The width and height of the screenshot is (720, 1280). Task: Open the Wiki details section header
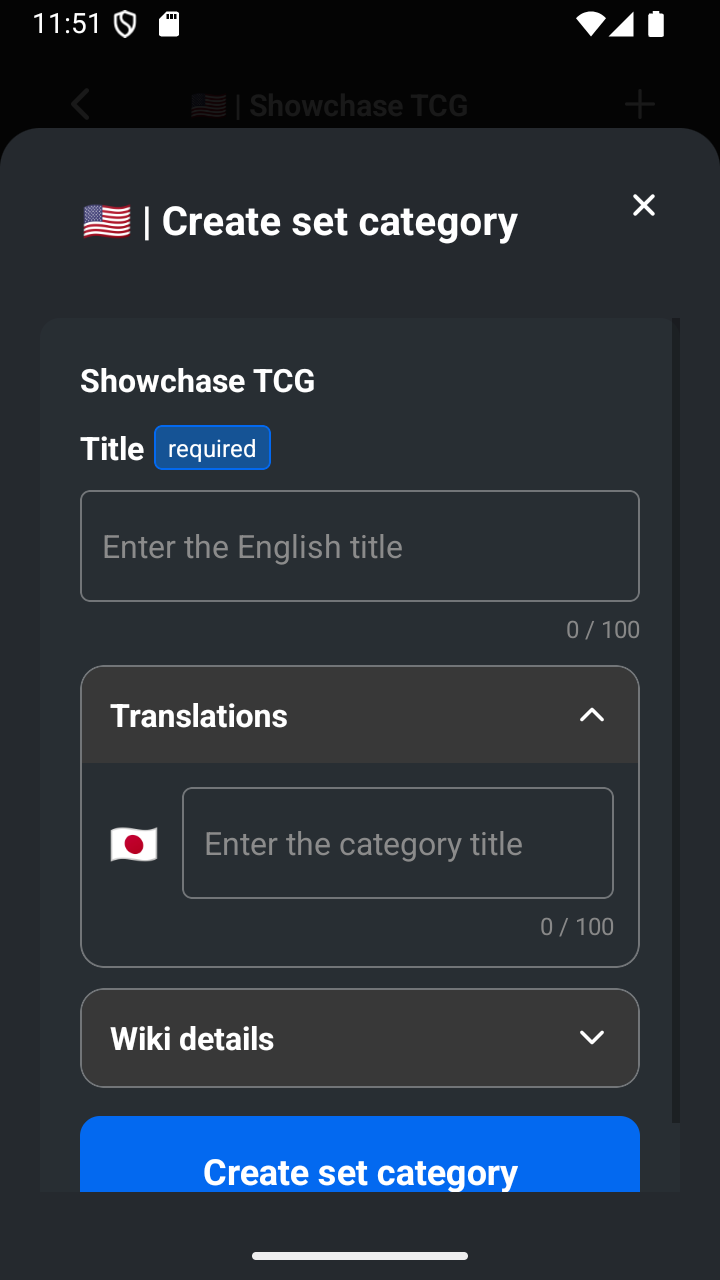tap(360, 1038)
